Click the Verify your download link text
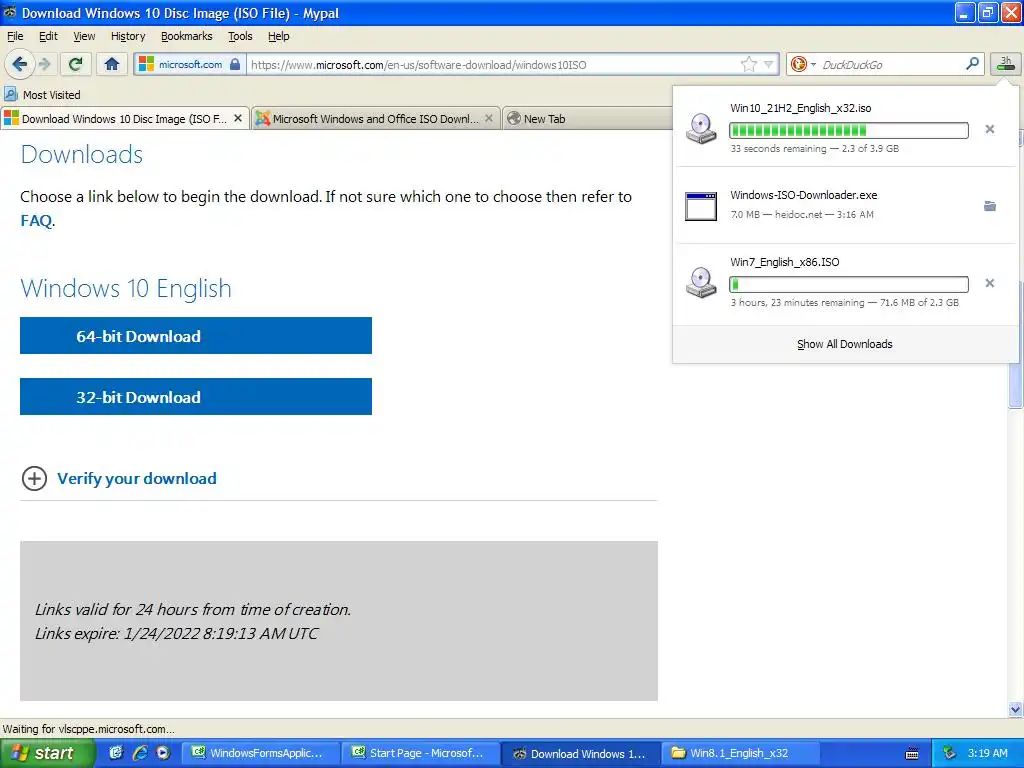Viewport: 1024px width, 768px height. pos(136,479)
